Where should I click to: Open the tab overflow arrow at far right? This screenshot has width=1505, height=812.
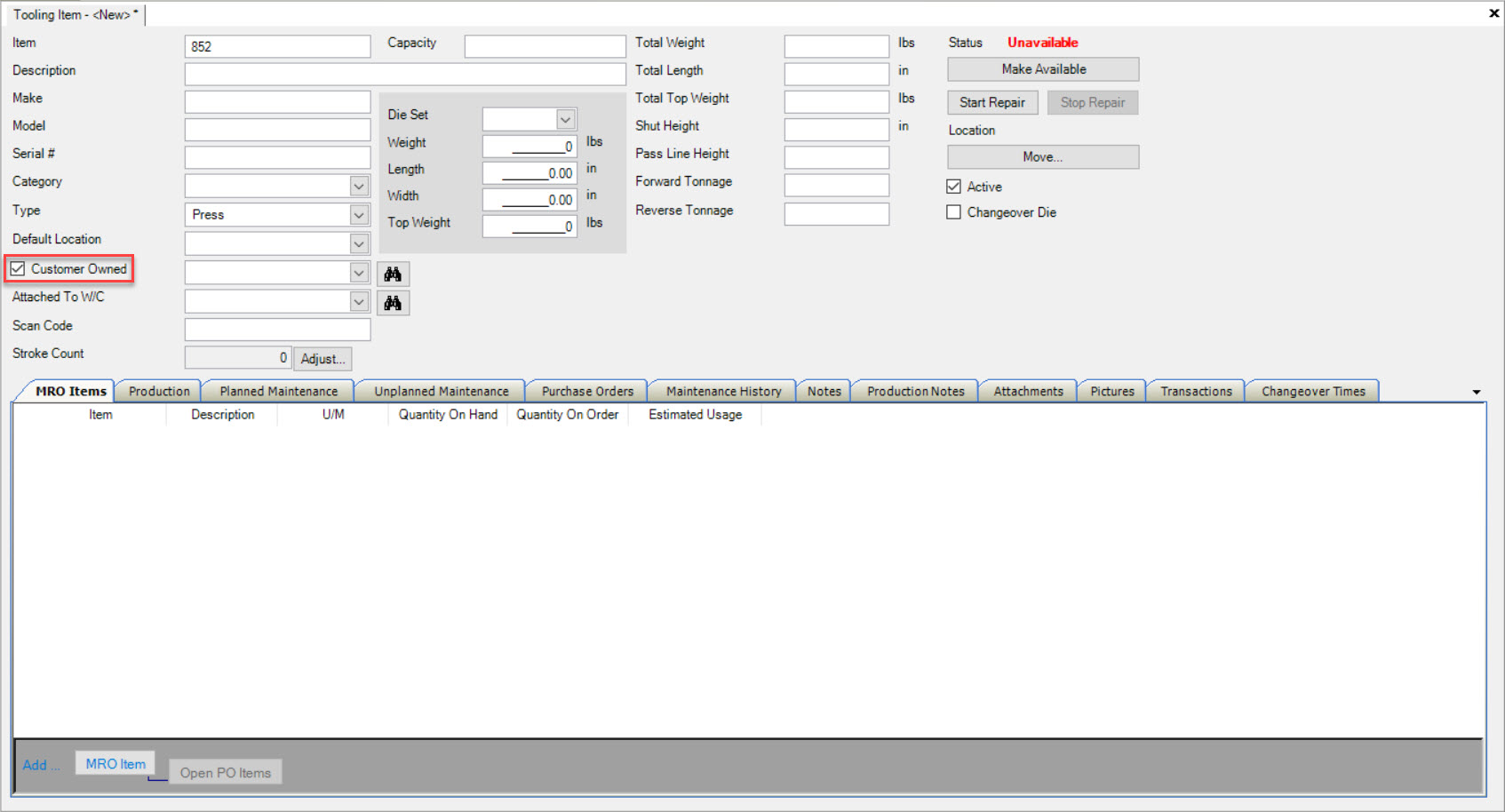click(x=1477, y=392)
